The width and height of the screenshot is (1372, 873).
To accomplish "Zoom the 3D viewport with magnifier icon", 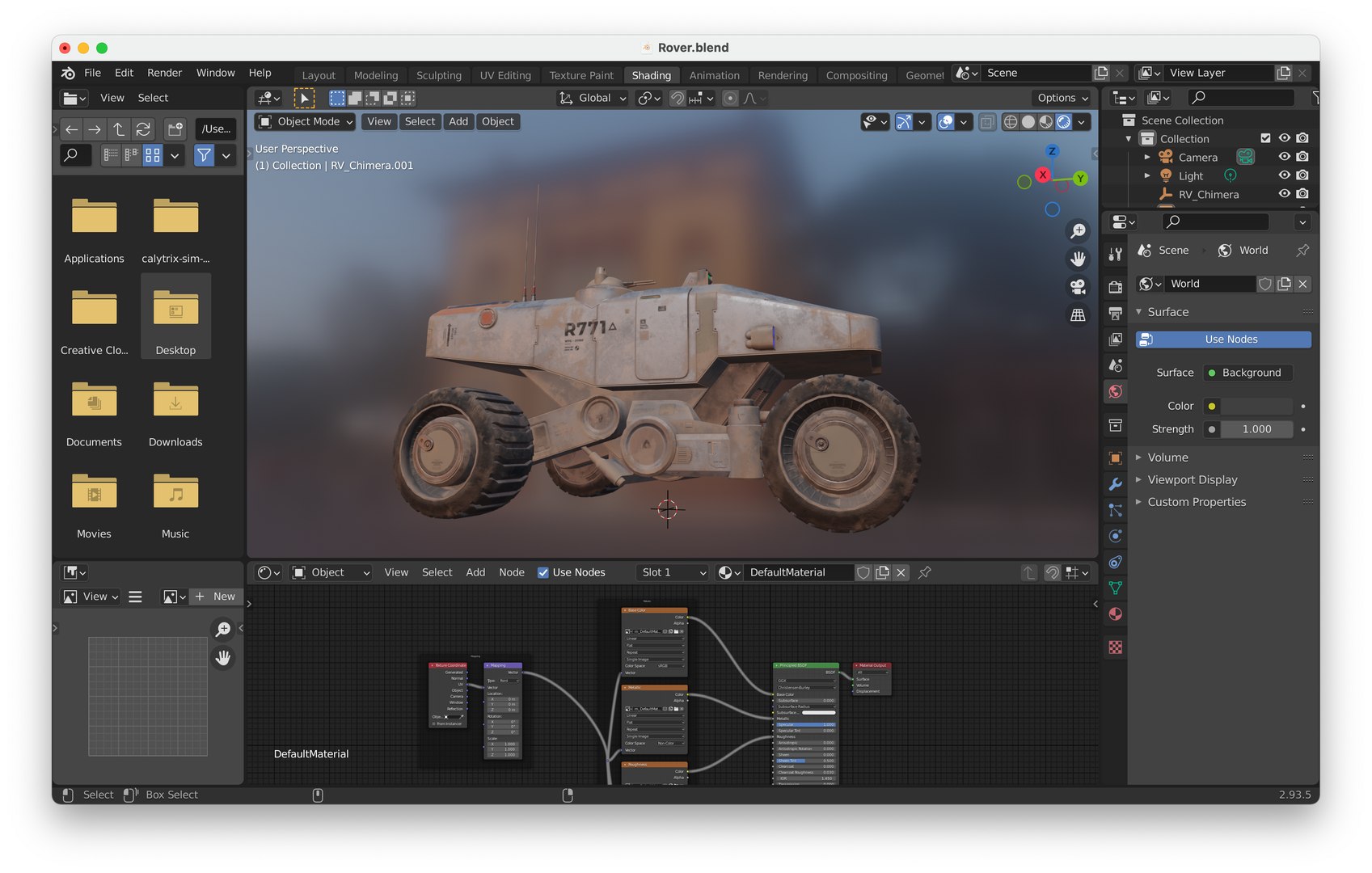I will 1078,231.
